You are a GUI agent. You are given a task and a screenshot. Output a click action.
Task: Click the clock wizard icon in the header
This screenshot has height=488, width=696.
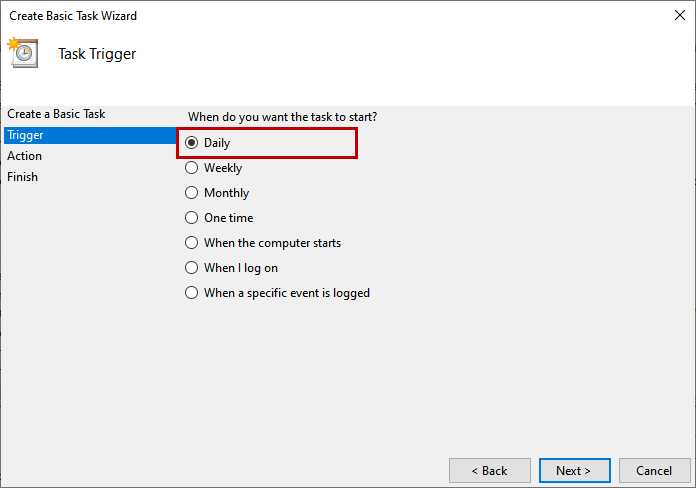[22, 51]
